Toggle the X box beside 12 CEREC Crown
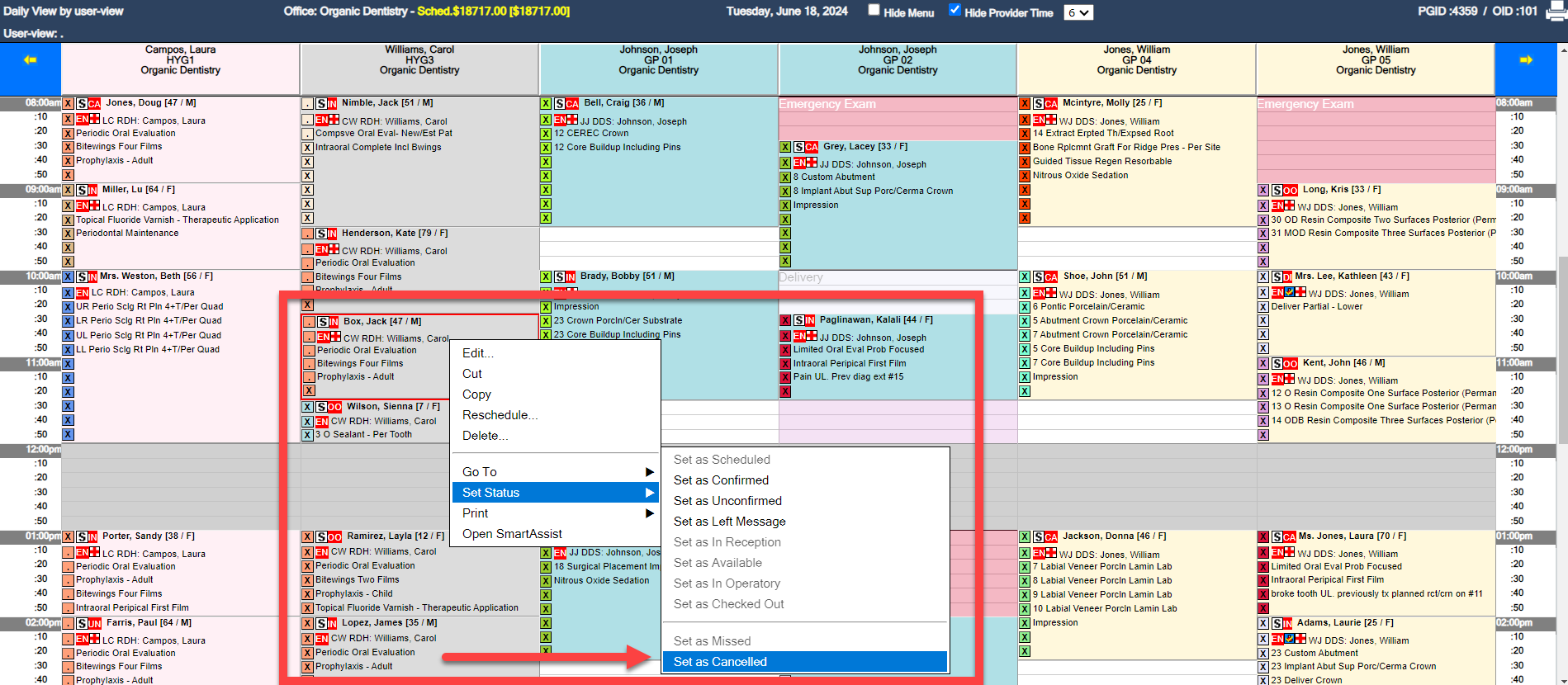 546,134
